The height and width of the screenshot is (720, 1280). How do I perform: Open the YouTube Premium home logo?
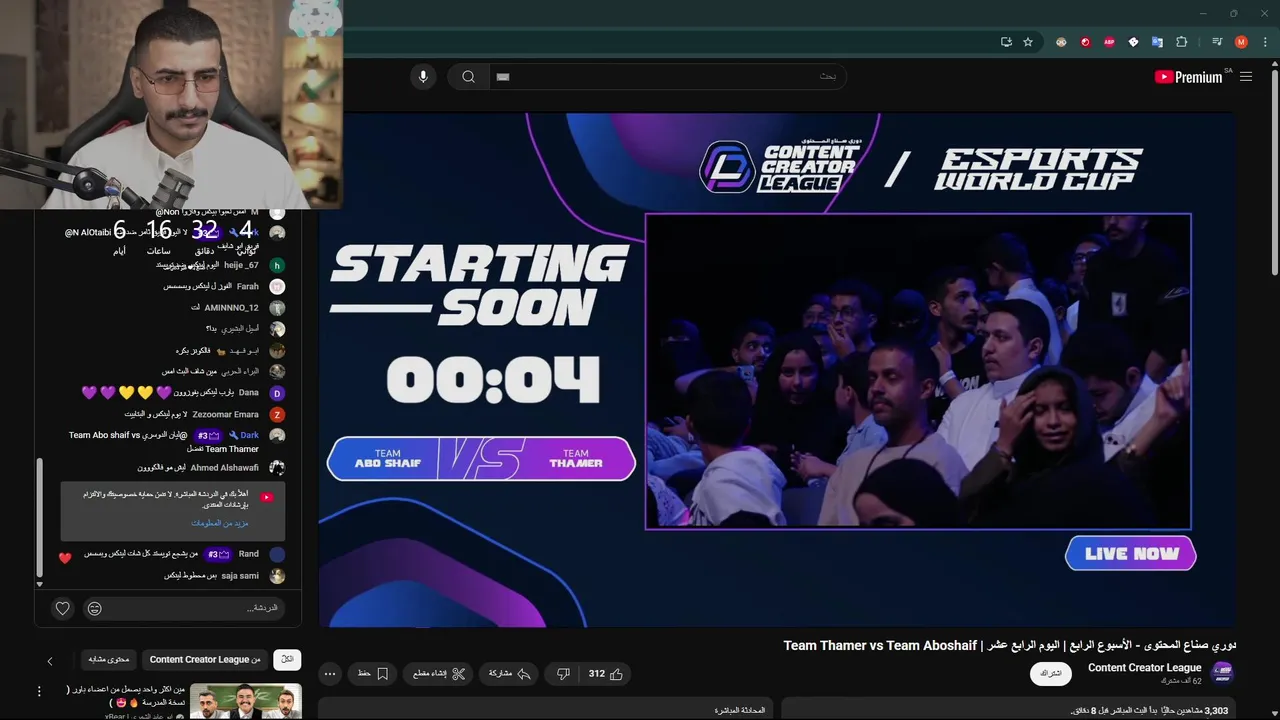coord(1190,77)
